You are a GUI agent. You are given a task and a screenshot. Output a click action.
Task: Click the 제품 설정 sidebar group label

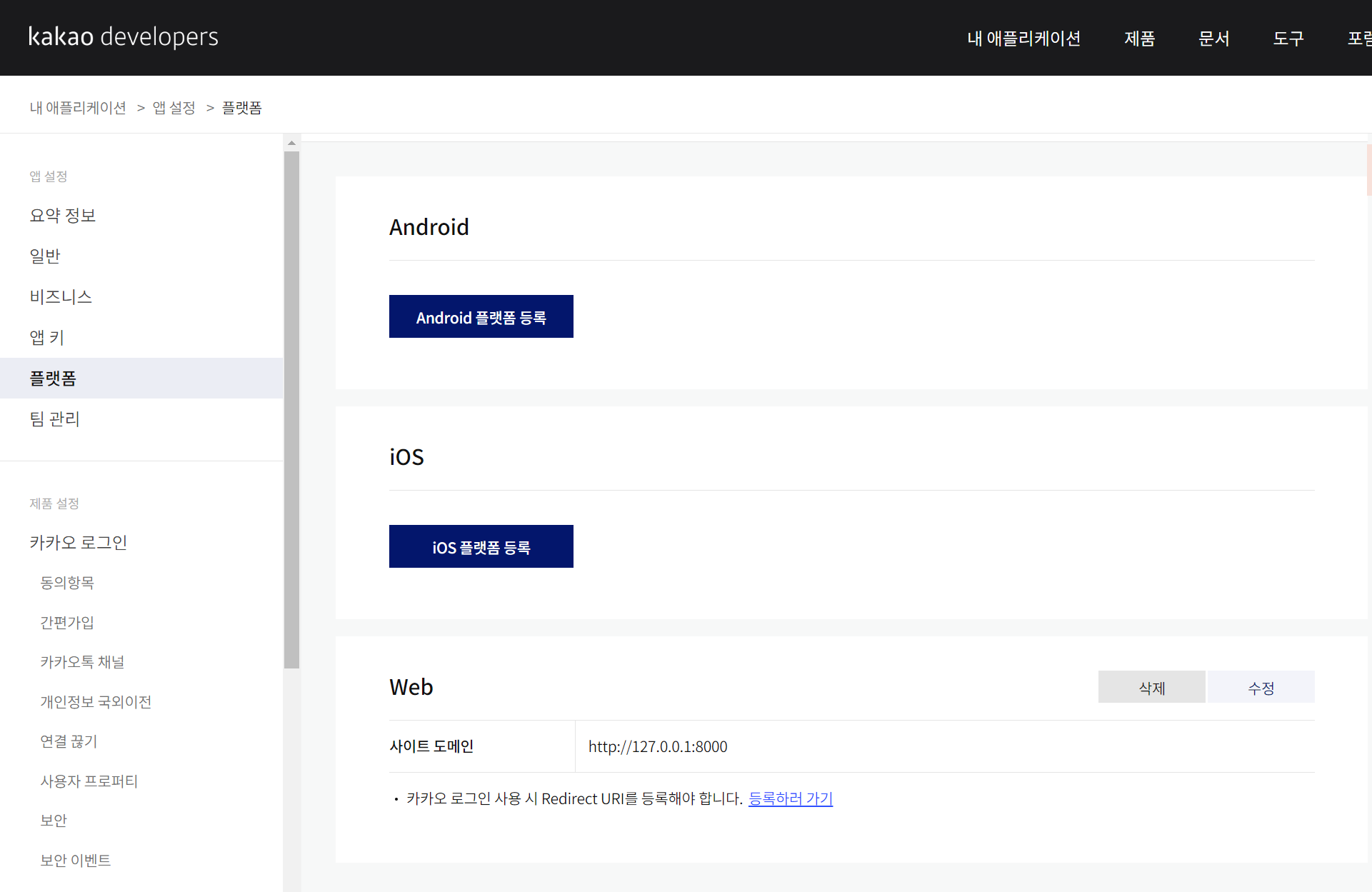pyautogui.click(x=54, y=503)
